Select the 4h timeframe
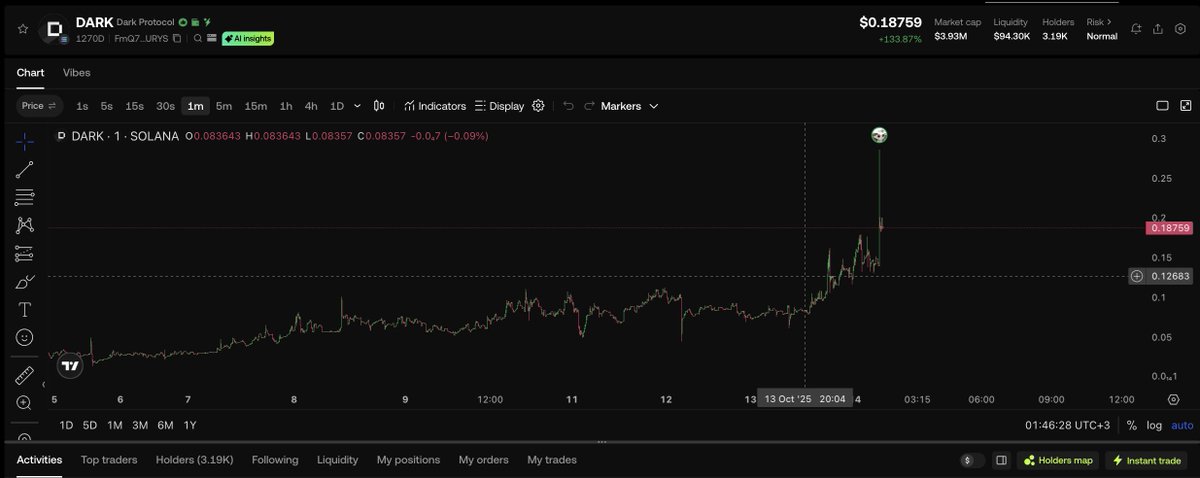 (311, 106)
